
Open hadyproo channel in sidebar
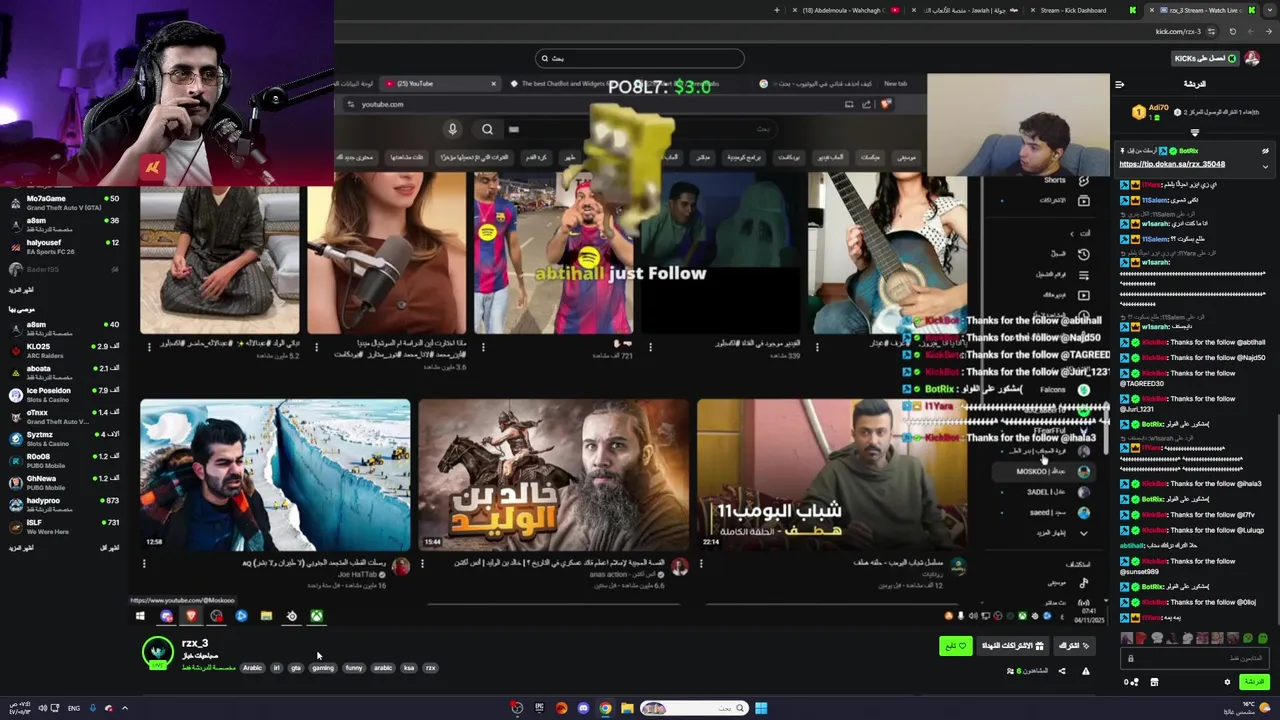point(63,505)
